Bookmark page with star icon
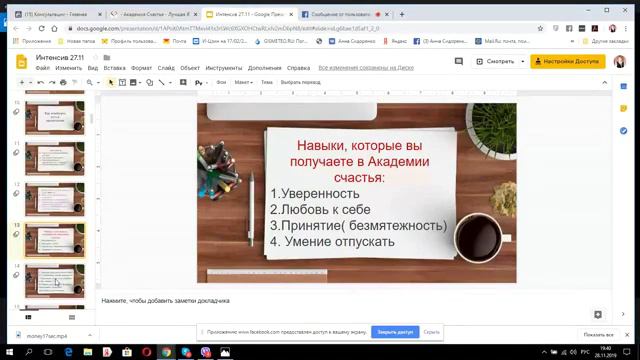 (x=540, y=29)
